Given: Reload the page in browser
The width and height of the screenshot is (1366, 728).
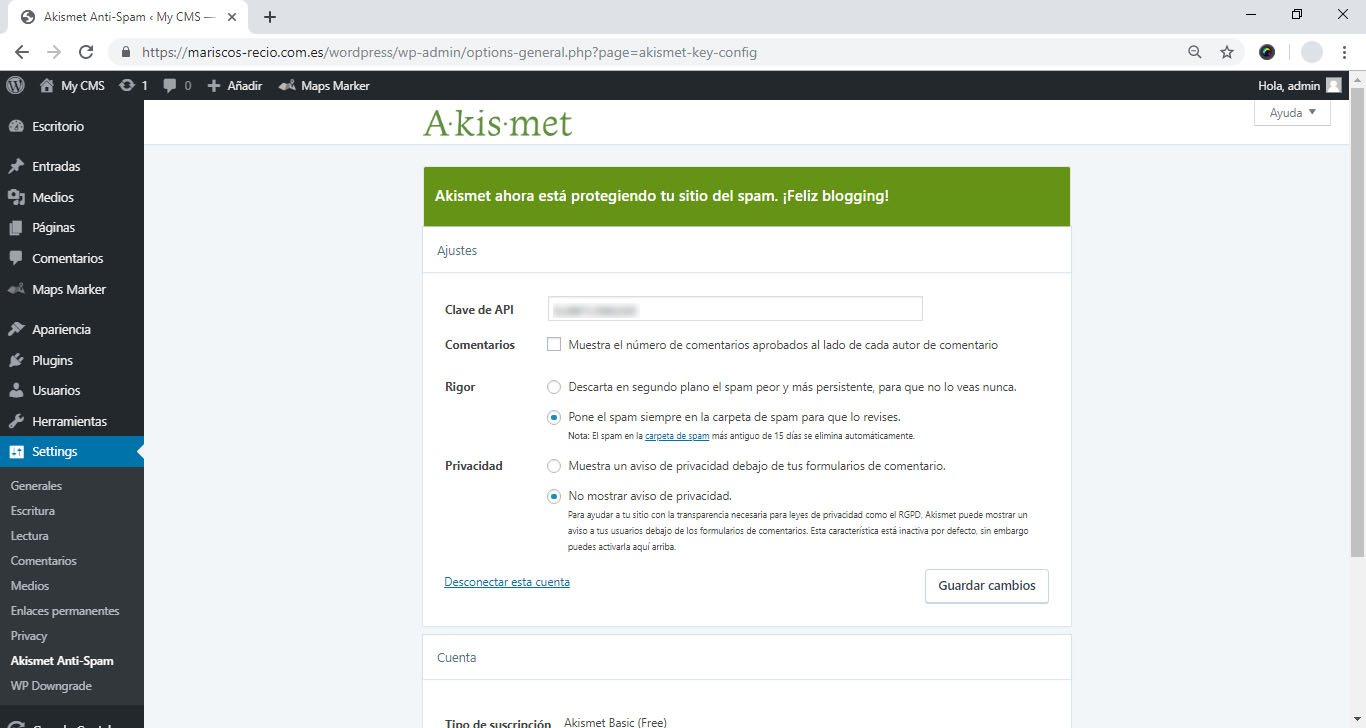Looking at the screenshot, I should (x=86, y=52).
